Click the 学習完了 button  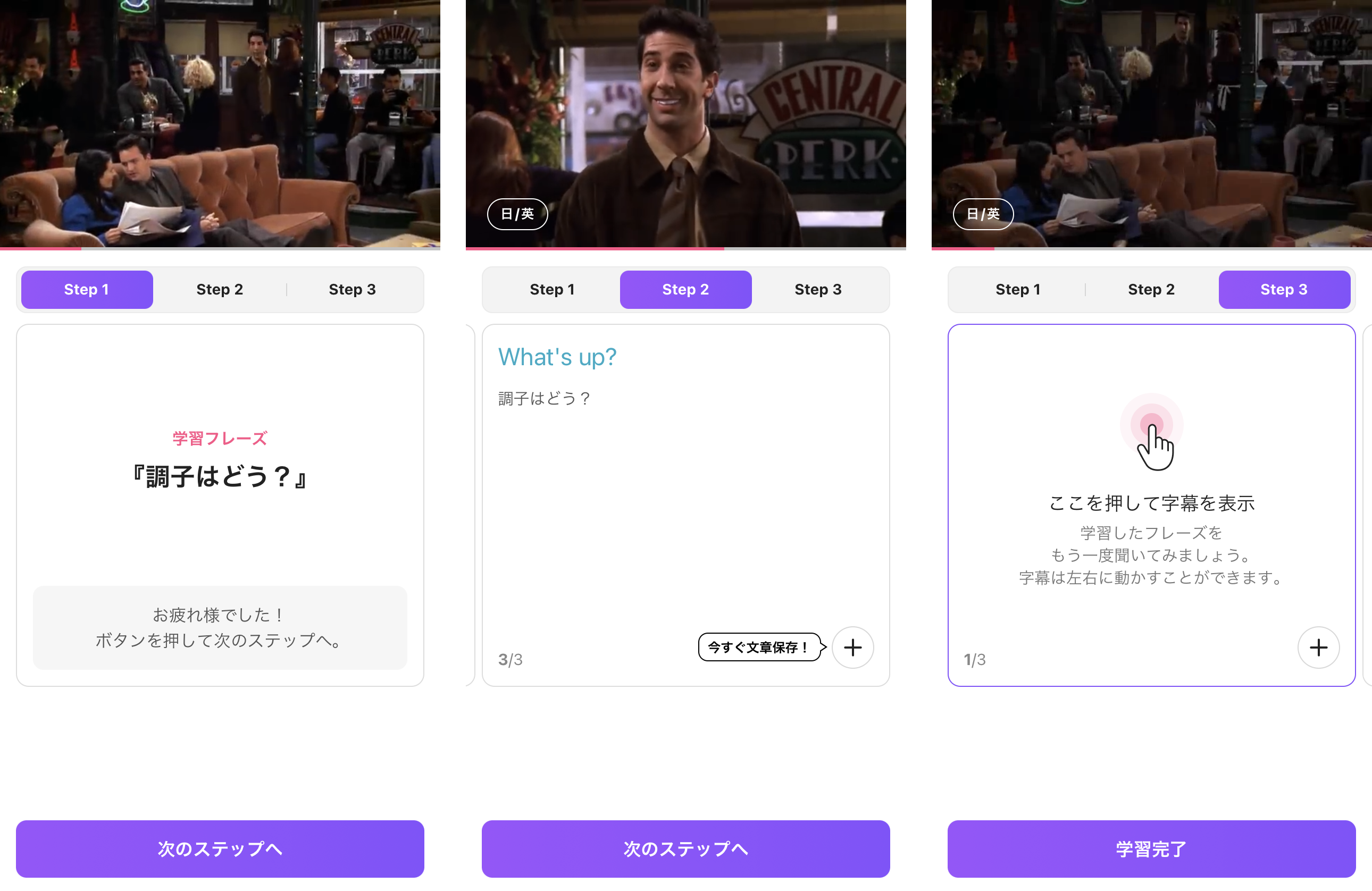1151,848
